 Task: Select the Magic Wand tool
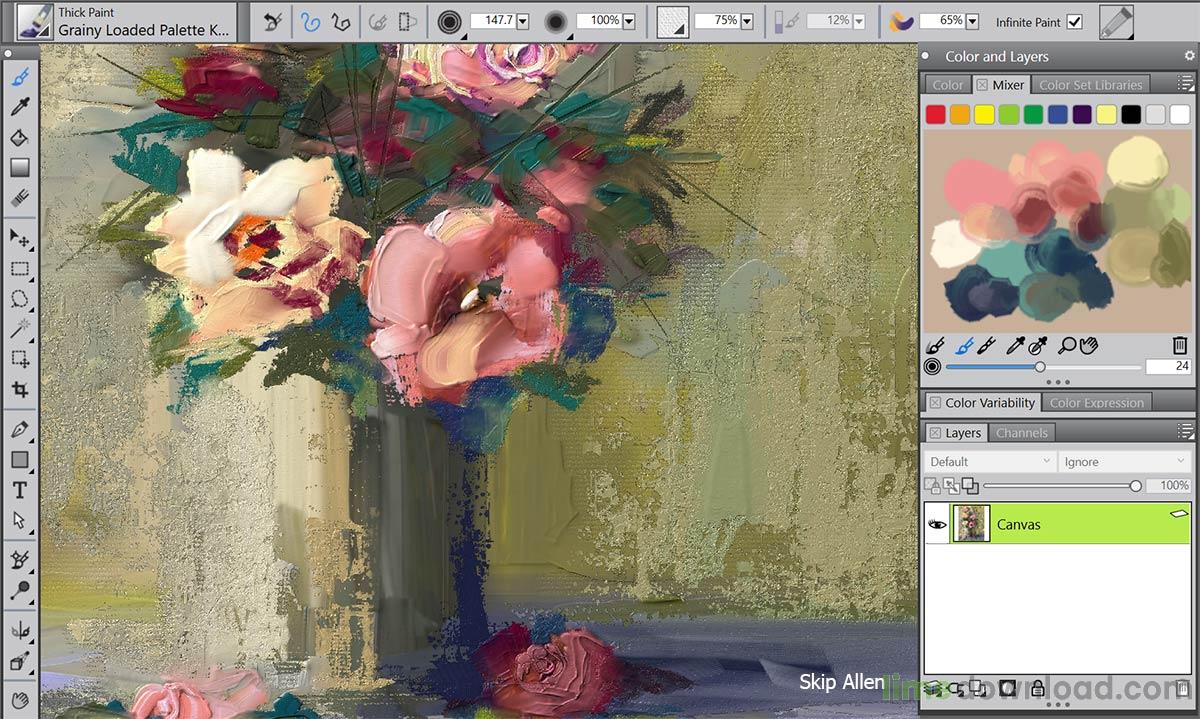pos(20,329)
